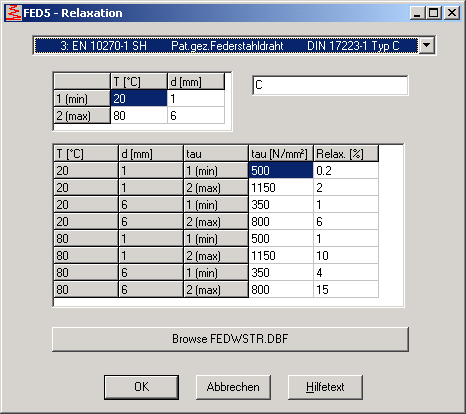
Task: Select the 1 (min) row header
Action: 82,98
